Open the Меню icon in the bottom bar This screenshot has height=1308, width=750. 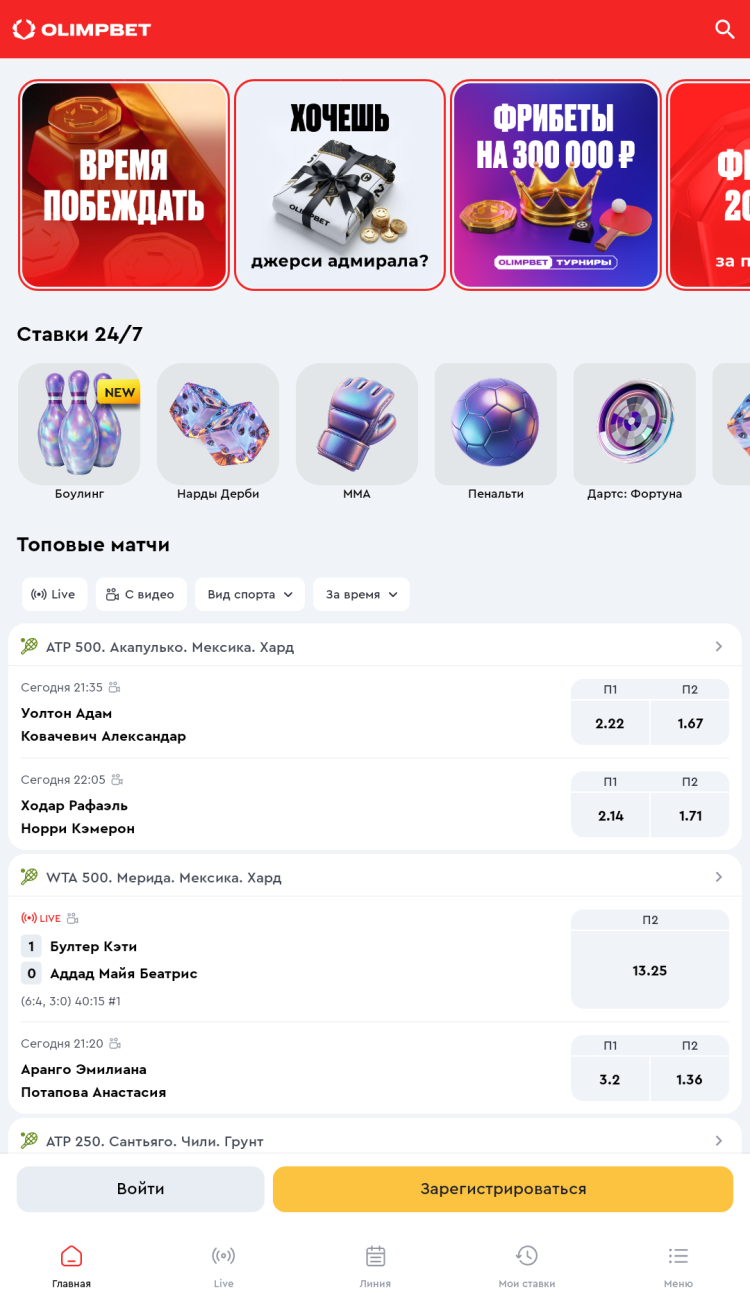tap(678, 1266)
